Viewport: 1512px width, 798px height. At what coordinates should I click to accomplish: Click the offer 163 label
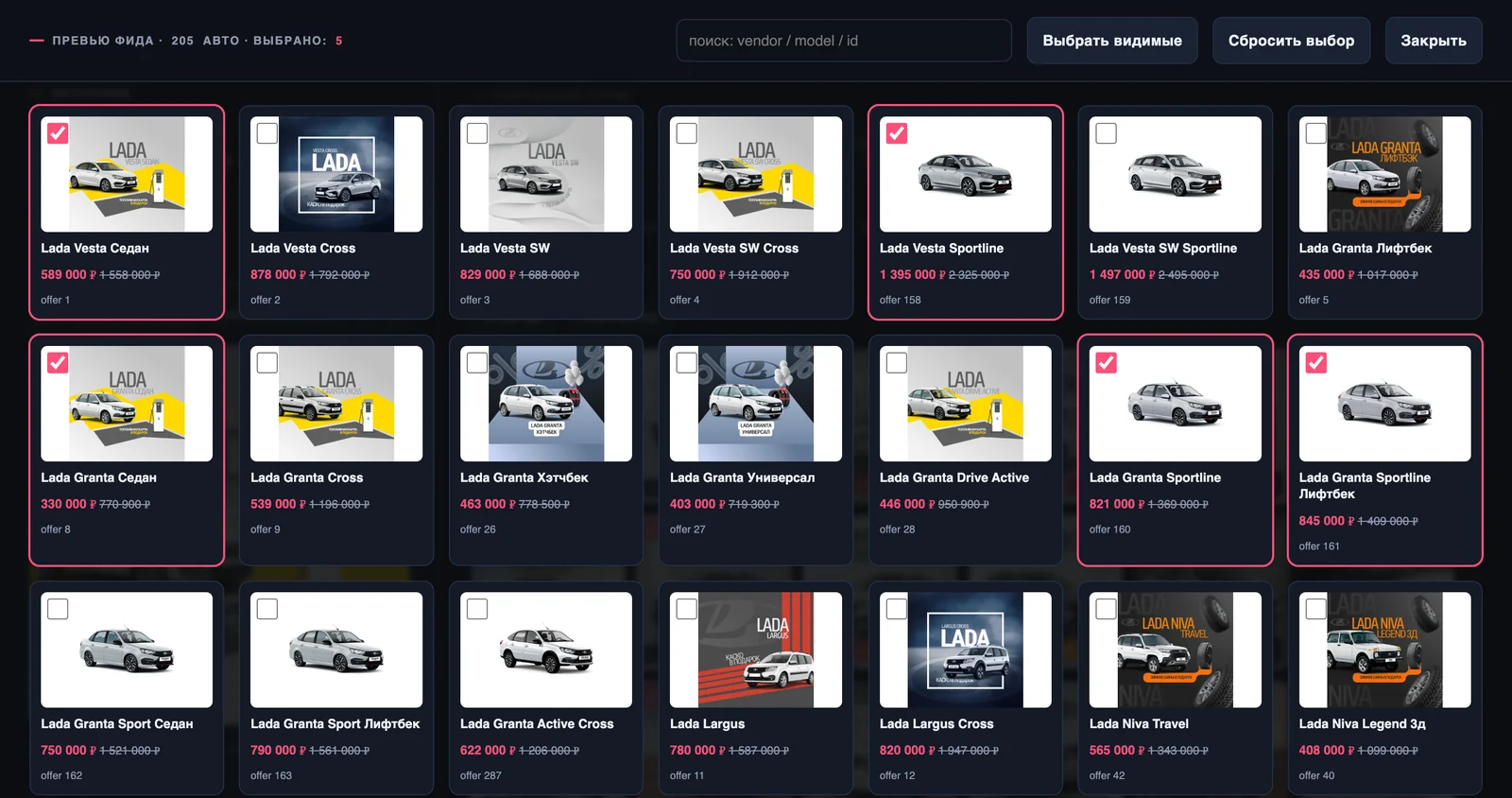271,775
